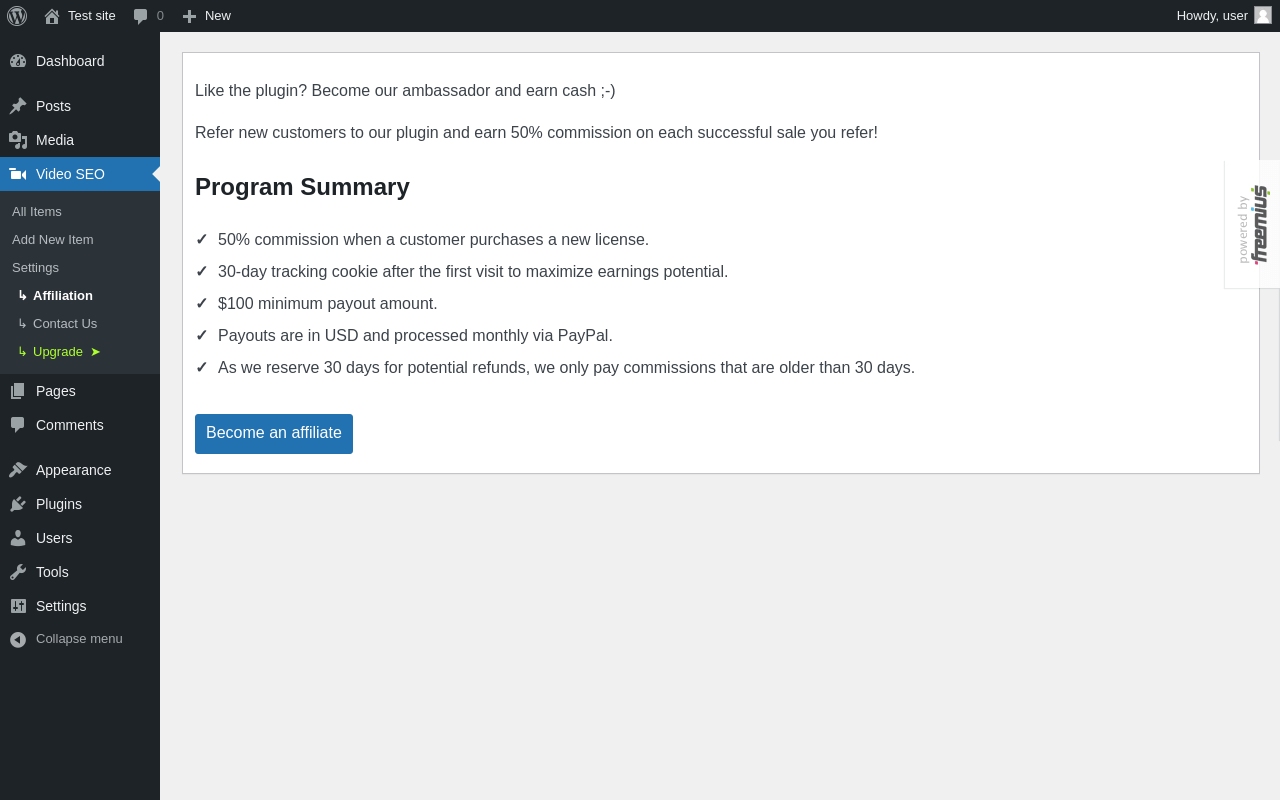
Task: Select Add New Item submenu
Action: 53,240
